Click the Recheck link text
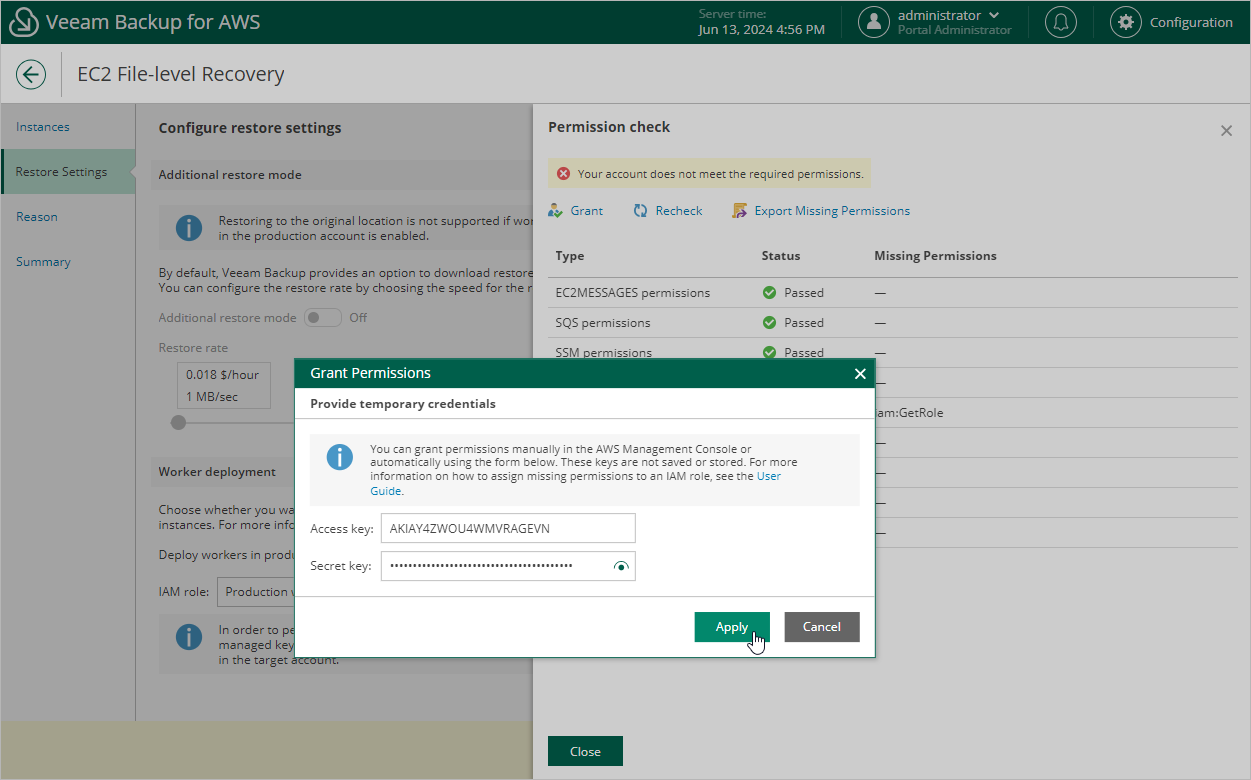The width and height of the screenshot is (1251, 780). click(x=679, y=211)
